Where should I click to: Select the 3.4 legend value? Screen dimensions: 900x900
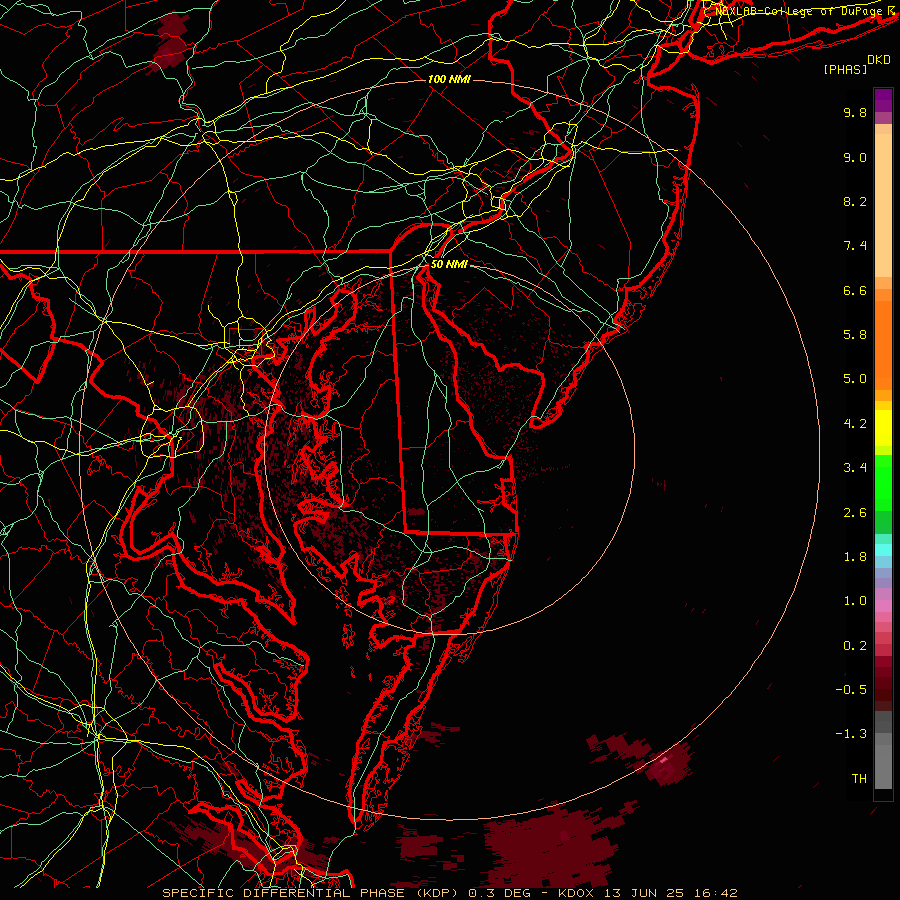(855, 468)
